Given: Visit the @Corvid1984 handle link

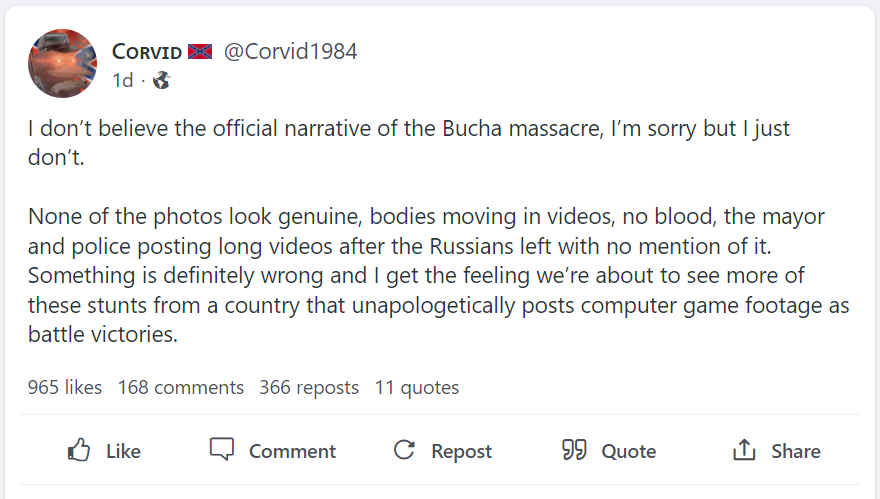Looking at the screenshot, I should coord(290,52).
